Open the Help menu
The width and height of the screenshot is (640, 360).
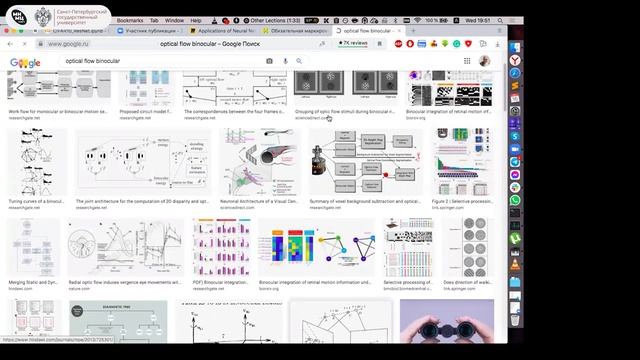pos(196,20)
